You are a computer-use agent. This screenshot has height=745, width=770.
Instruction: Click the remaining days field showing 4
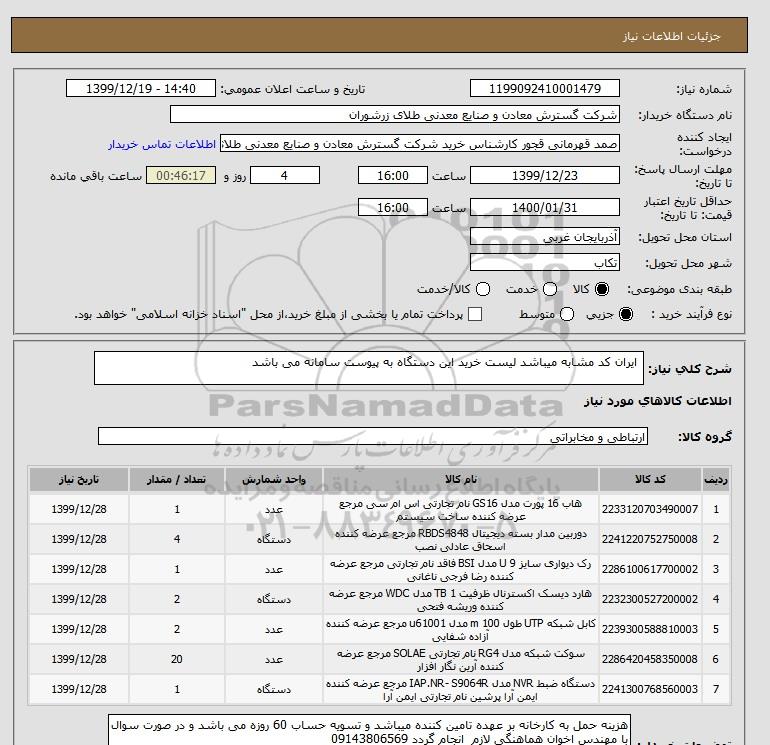pos(285,175)
